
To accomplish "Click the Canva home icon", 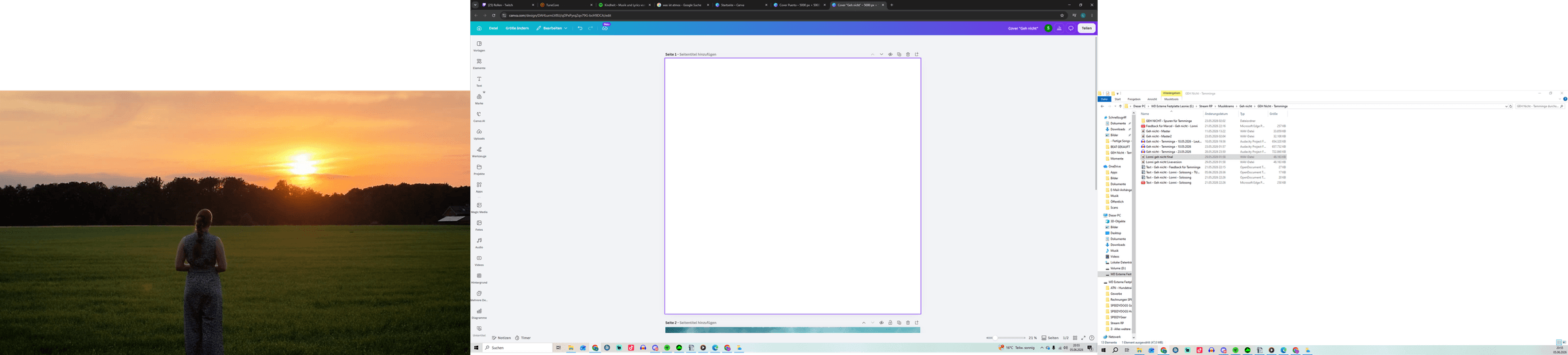I will [x=479, y=28].
